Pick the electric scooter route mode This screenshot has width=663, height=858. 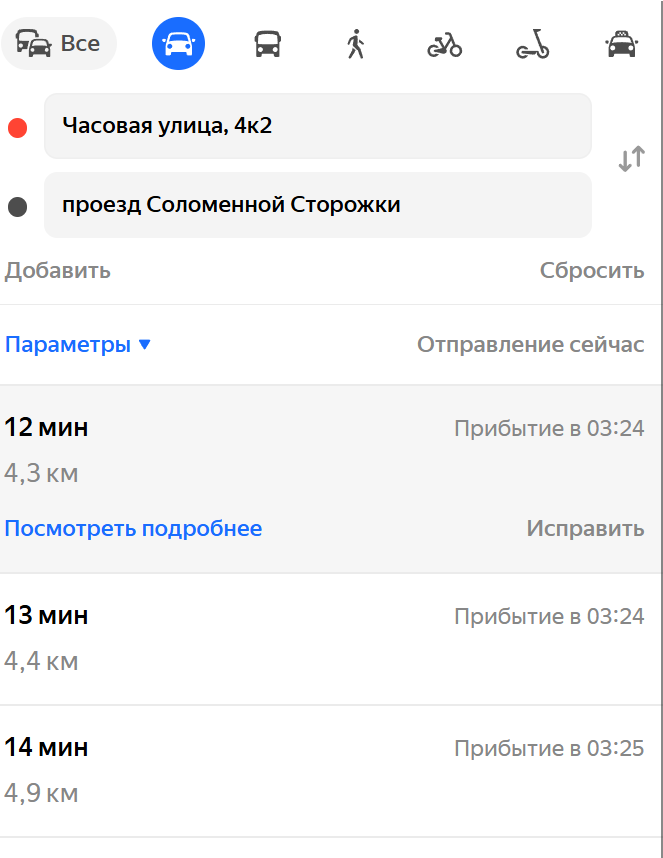pos(532,44)
